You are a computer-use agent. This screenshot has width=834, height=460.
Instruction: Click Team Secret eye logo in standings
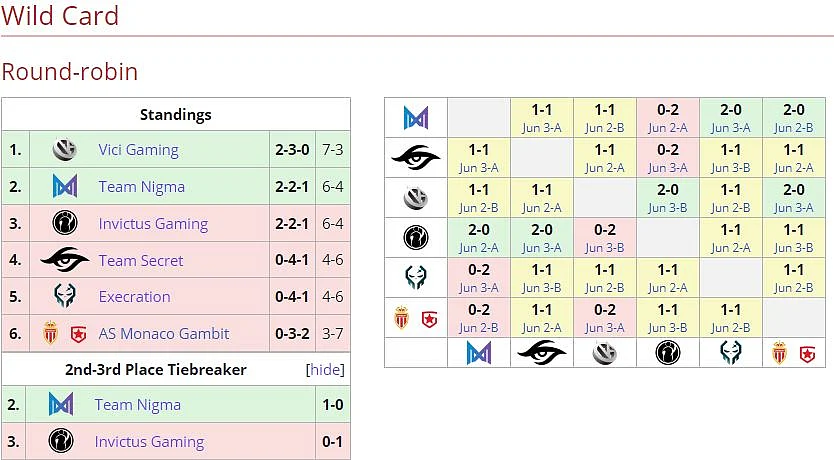[65, 260]
